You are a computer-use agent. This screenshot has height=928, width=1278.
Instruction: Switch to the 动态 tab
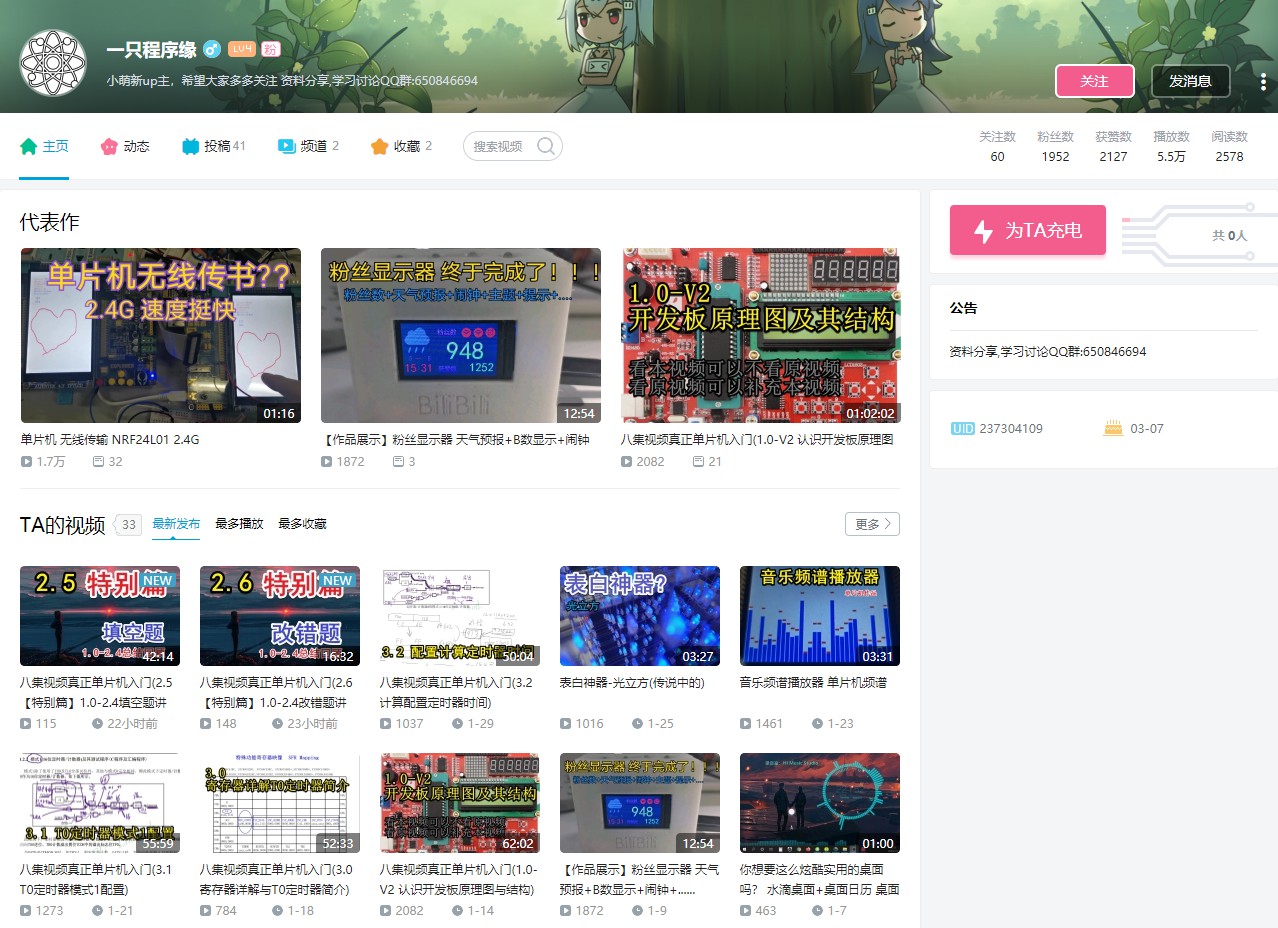(125, 146)
